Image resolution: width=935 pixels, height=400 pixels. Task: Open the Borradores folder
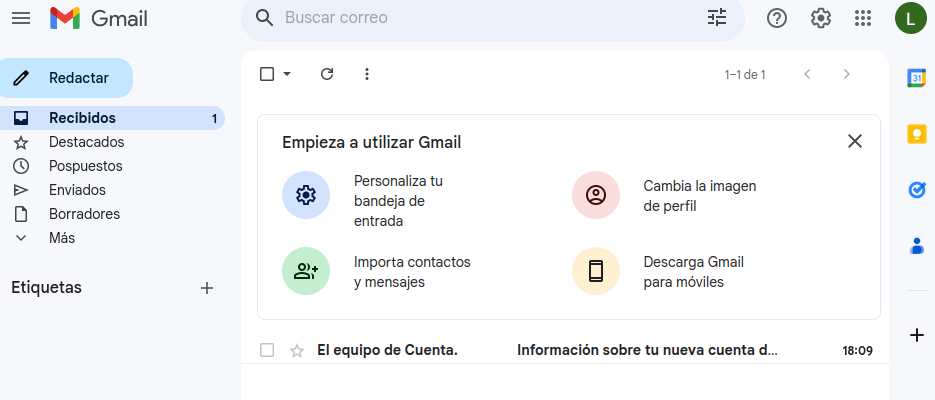coord(84,214)
